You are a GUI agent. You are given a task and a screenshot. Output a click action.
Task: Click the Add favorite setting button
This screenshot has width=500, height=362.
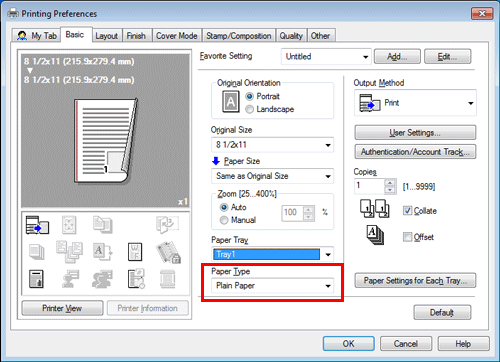pos(397,57)
